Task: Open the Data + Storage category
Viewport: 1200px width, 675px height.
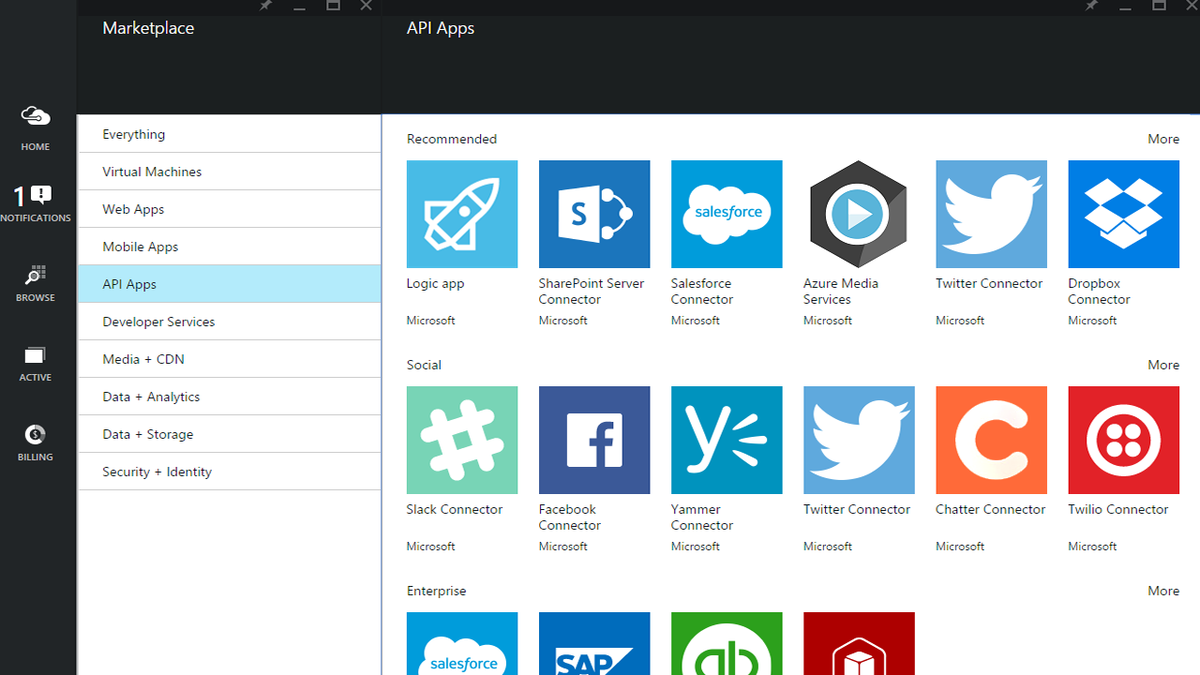Action: (x=229, y=434)
